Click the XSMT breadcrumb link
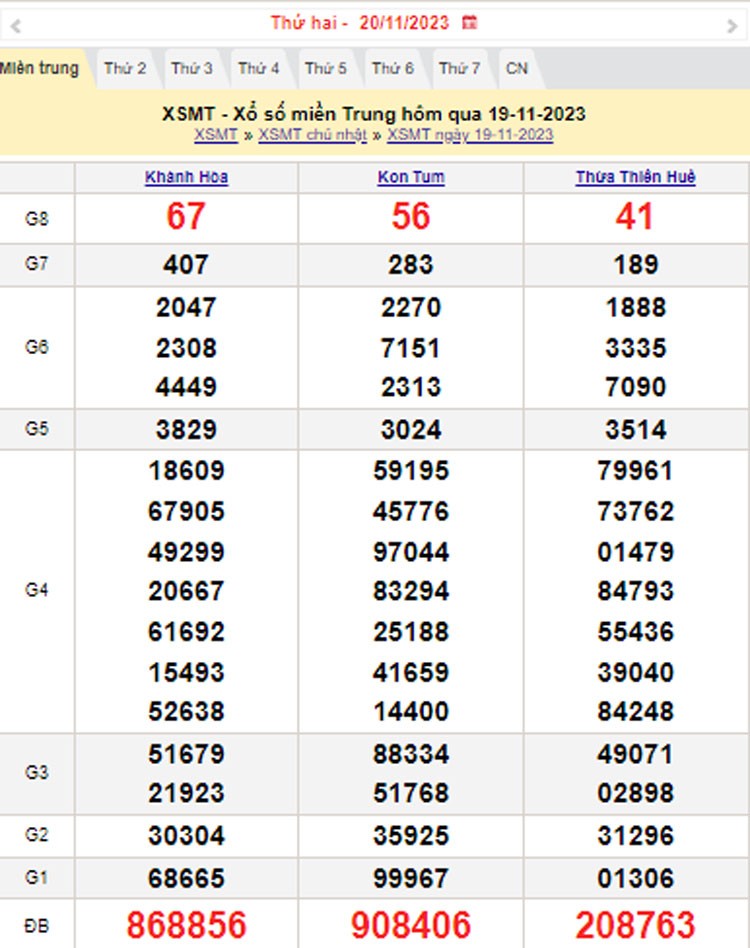Screen dimensions: 750x948 [x=216, y=135]
